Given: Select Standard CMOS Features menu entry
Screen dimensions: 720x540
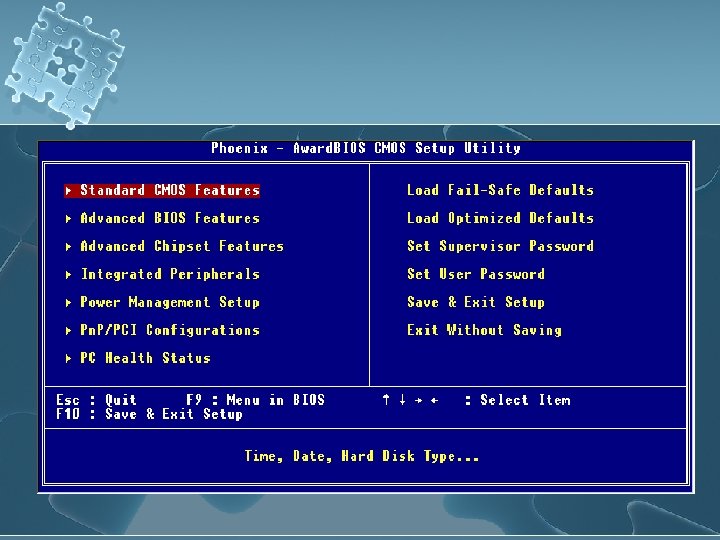Looking at the screenshot, I should 162,190.
